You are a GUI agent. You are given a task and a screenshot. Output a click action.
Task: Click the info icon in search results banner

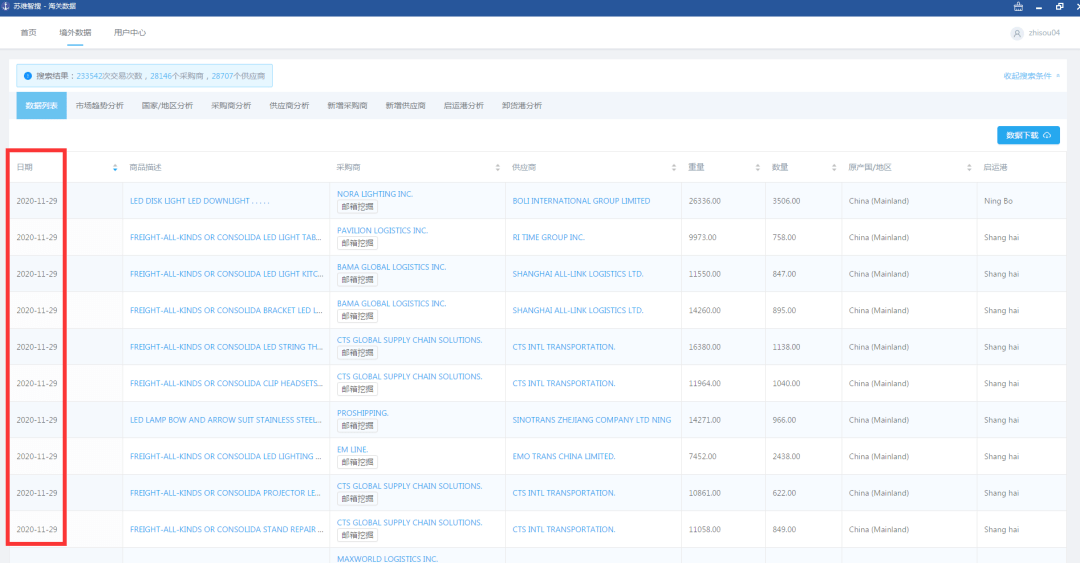28,76
